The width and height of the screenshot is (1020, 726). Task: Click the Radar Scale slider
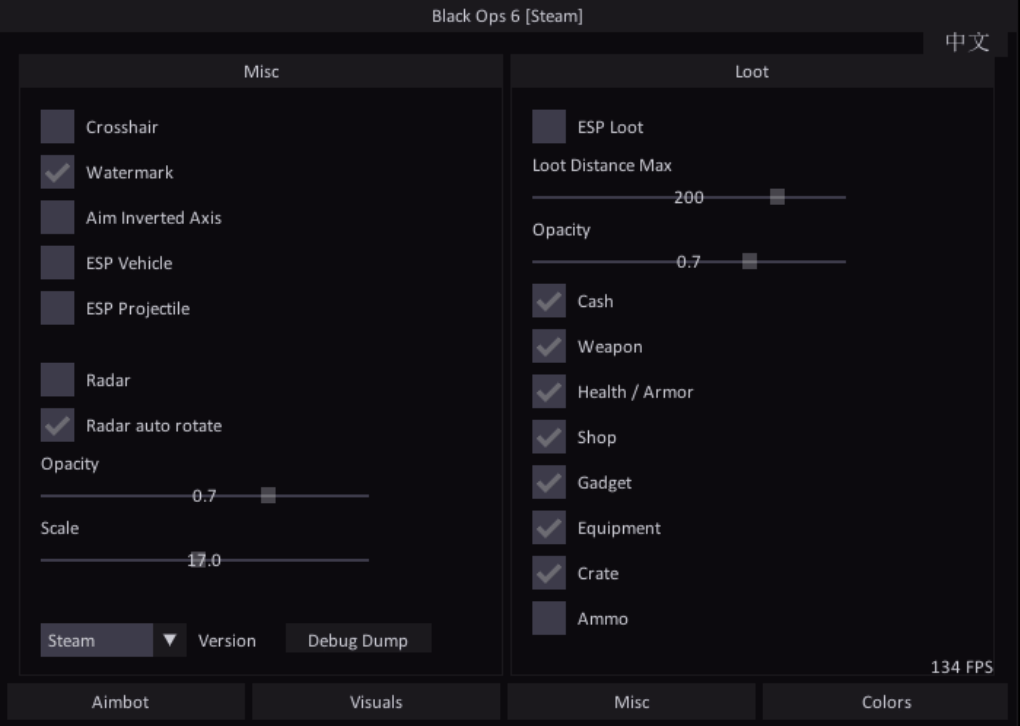(204, 560)
